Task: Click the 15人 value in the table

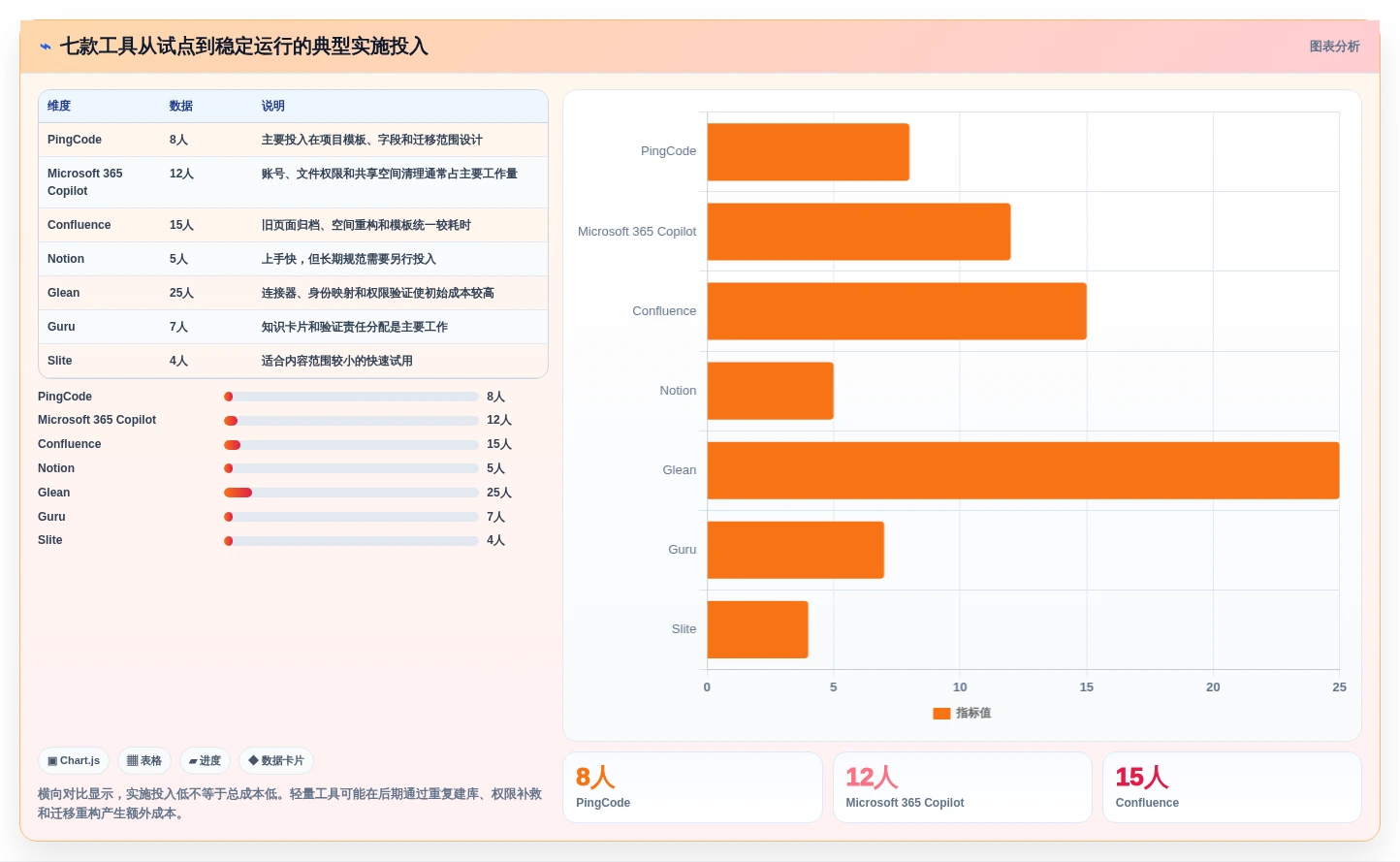Action: [181, 225]
